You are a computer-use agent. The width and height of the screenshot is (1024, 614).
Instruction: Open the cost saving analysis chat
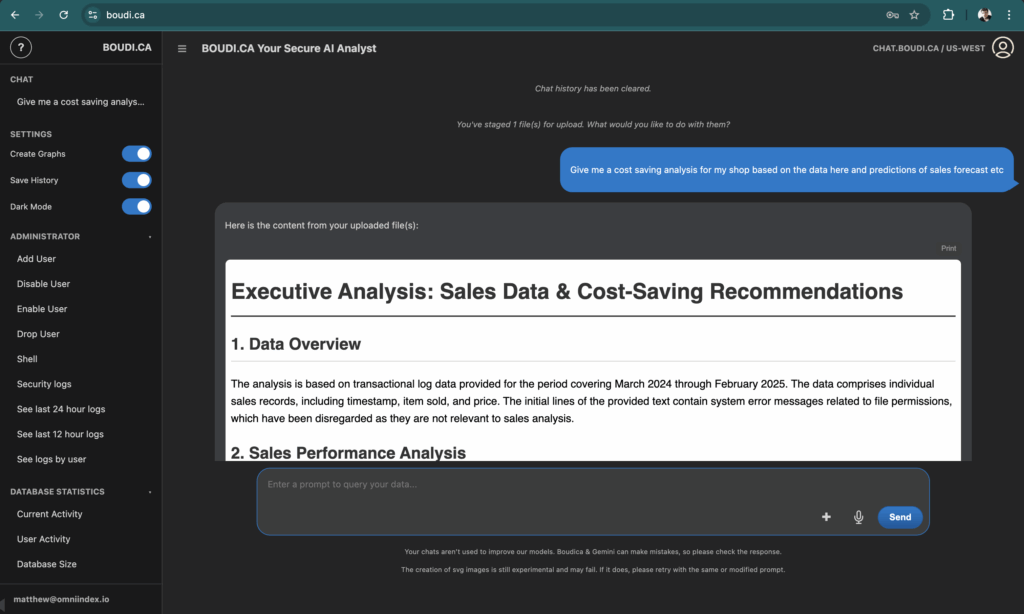point(80,102)
